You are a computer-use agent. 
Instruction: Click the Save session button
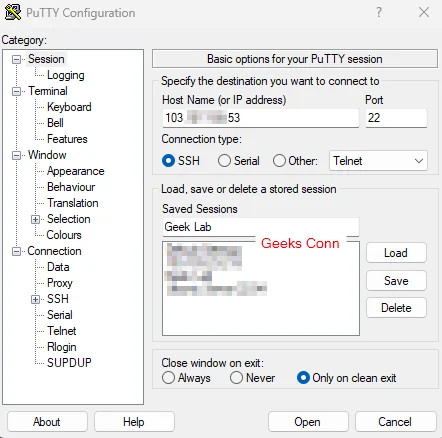[x=396, y=281]
